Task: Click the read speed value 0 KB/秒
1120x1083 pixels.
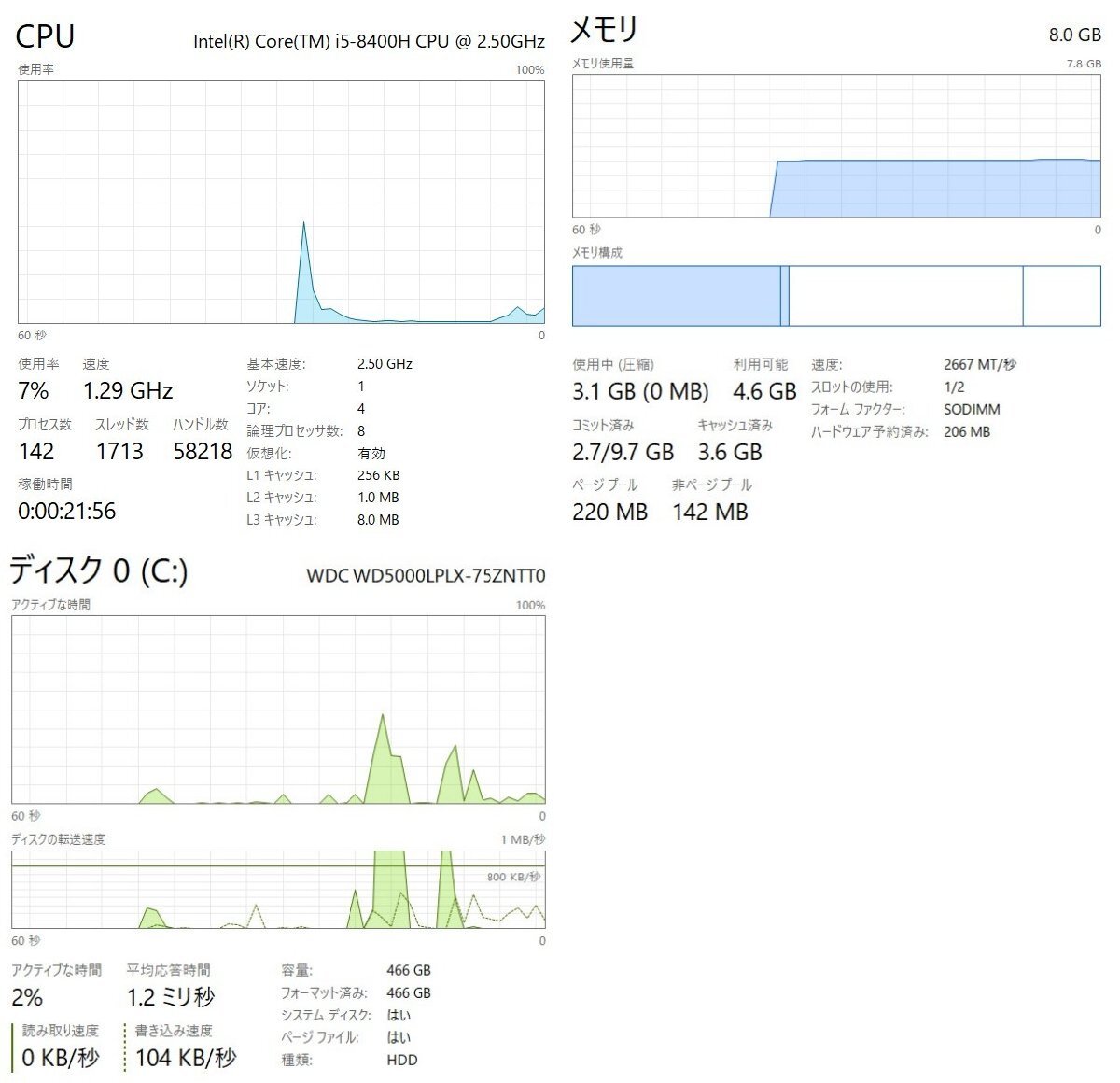Action: click(x=61, y=1058)
